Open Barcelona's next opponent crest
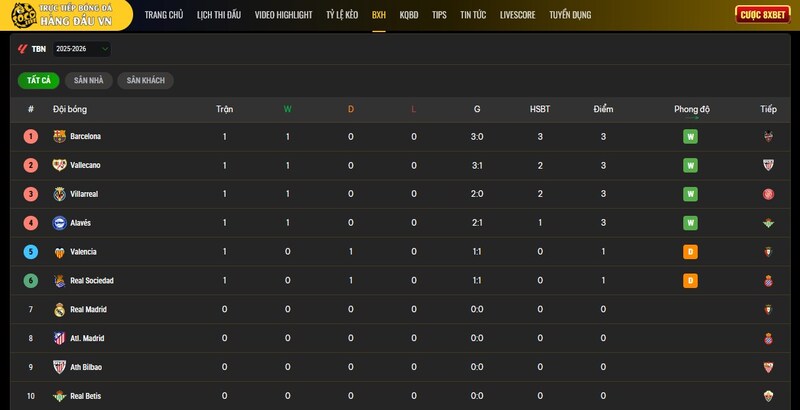 tap(768, 136)
